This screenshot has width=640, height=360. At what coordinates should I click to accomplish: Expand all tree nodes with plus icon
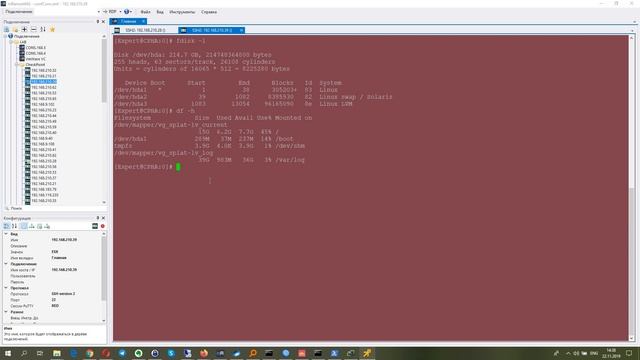click(x=24, y=29)
